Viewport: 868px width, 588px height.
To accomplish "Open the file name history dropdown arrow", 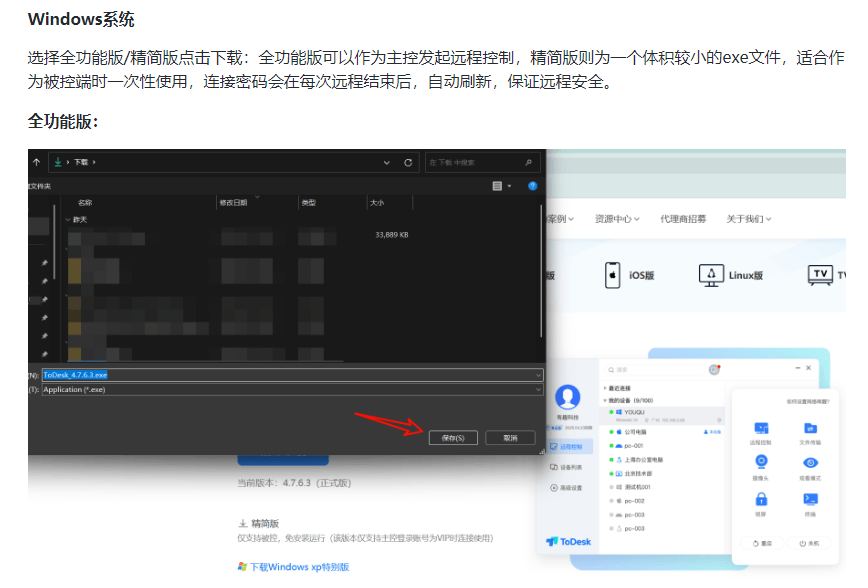I will (538, 375).
